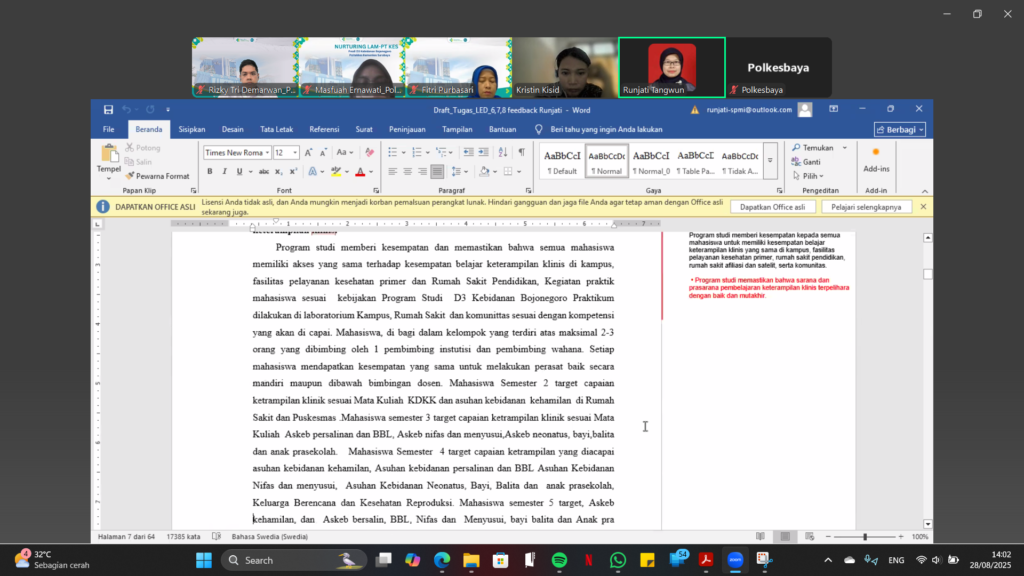This screenshot has height=576, width=1024.
Task: Switch to the Referensi tab
Action: (x=324, y=129)
